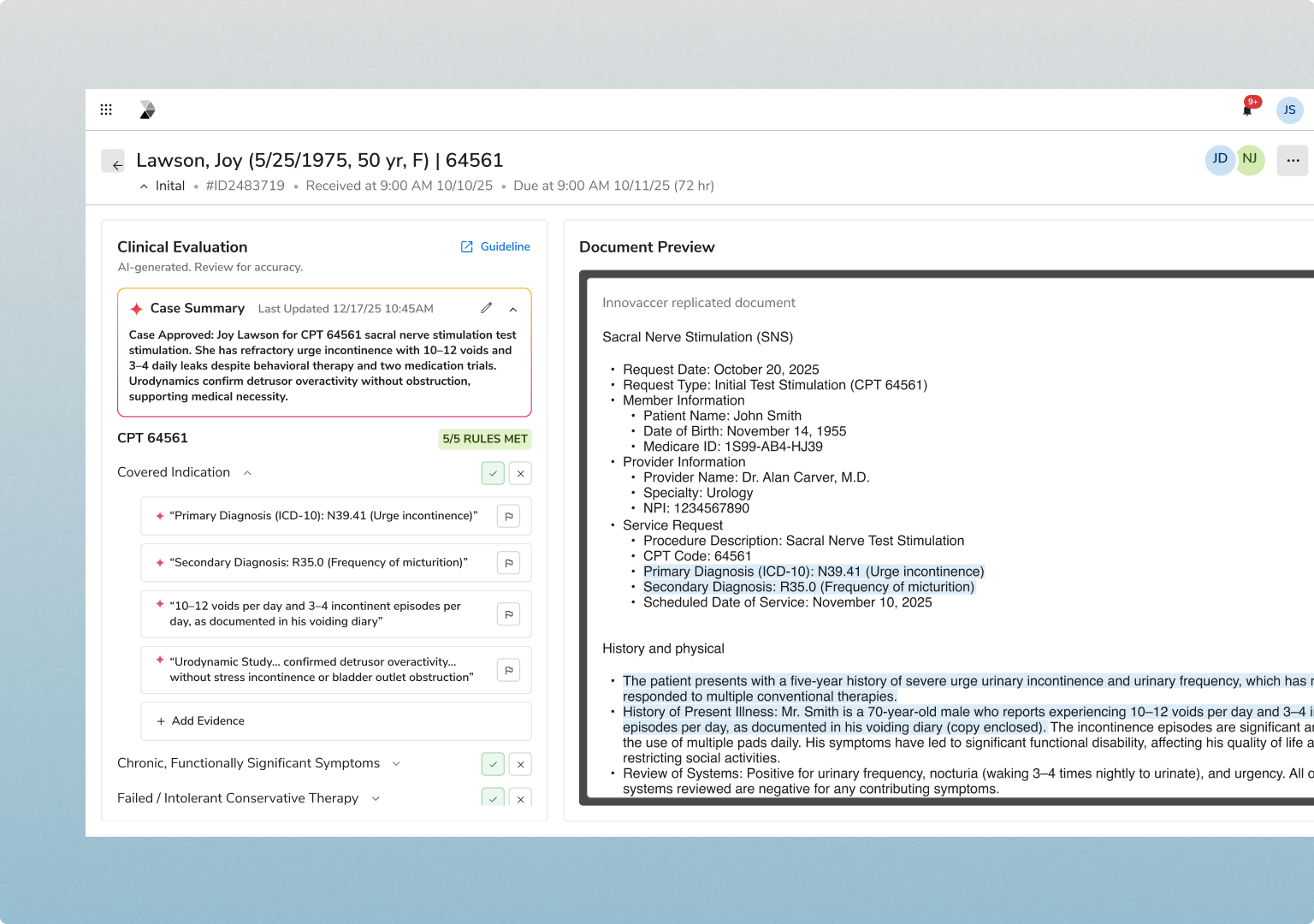This screenshot has width=1314, height=924.
Task: Click Request Date: October 20, 2025 line
Action: pyautogui.click(x=721, y=370)
